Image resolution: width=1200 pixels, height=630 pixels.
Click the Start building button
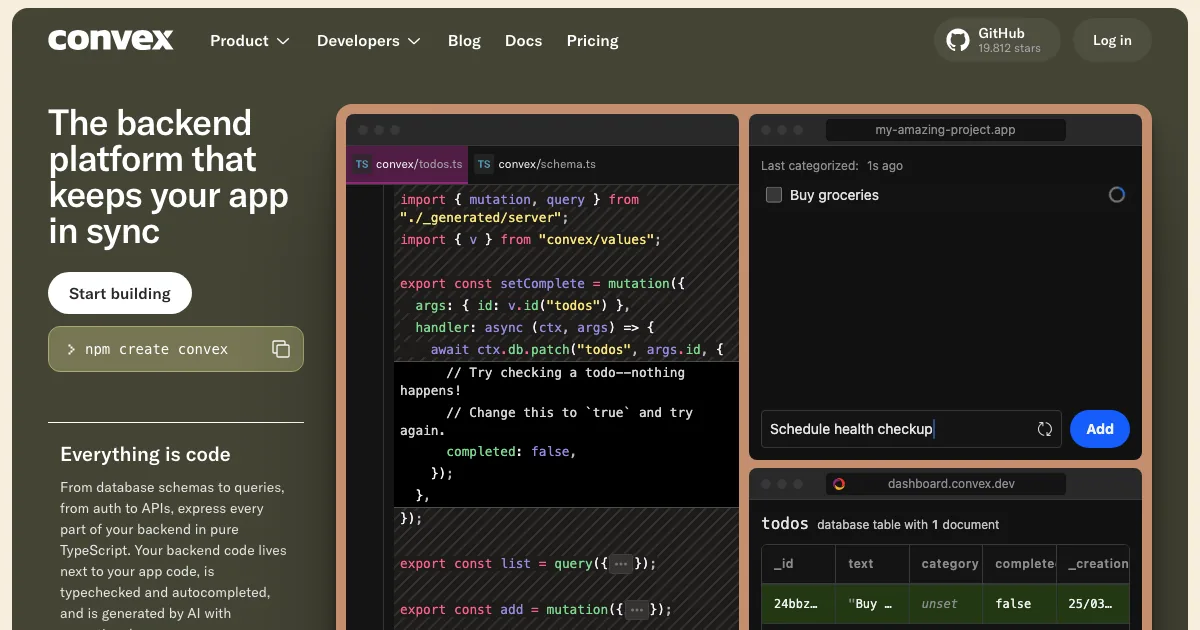click(x=120, y=293)
